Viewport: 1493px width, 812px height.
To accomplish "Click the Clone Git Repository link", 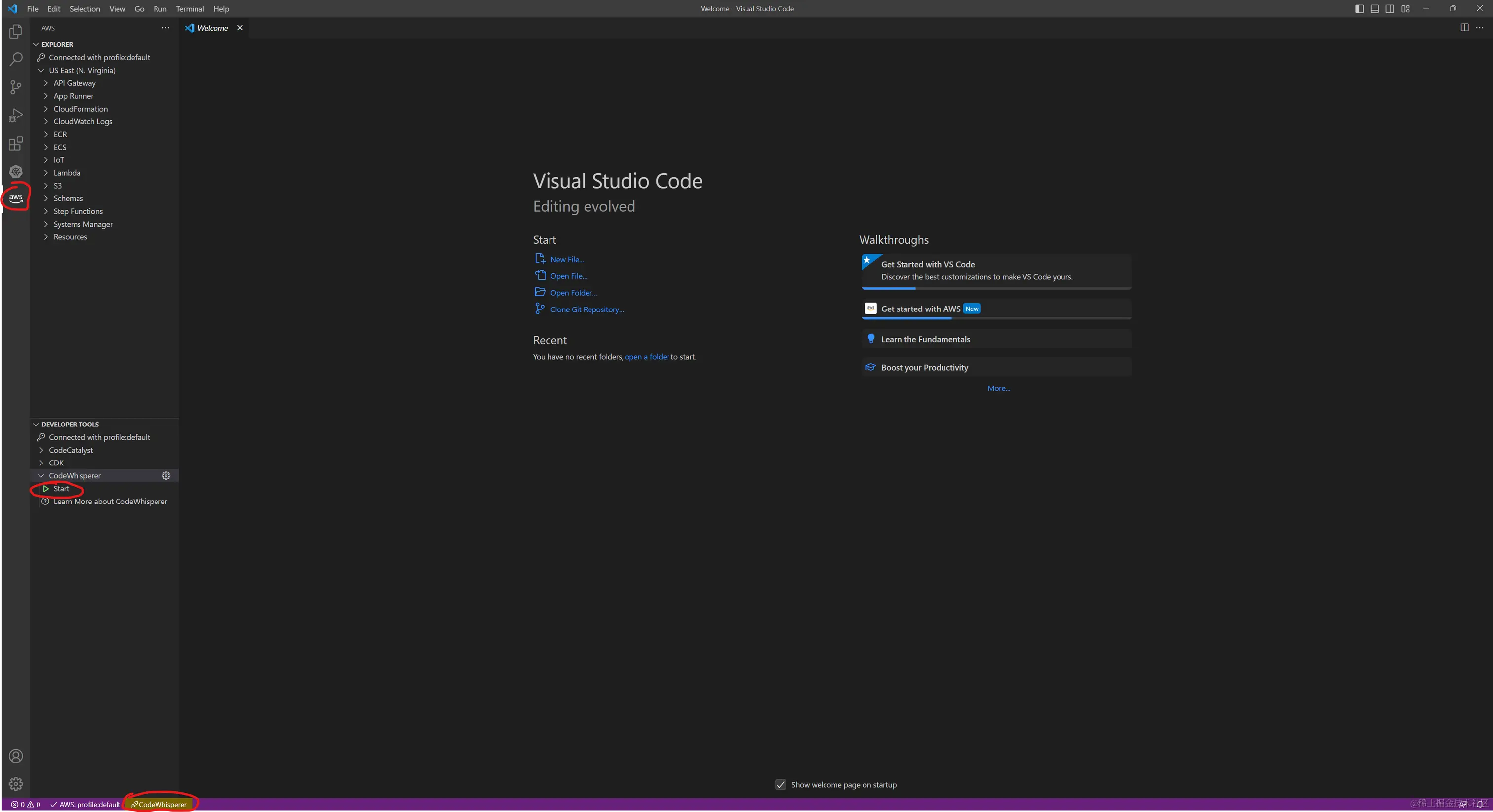I will click(587, 309).
